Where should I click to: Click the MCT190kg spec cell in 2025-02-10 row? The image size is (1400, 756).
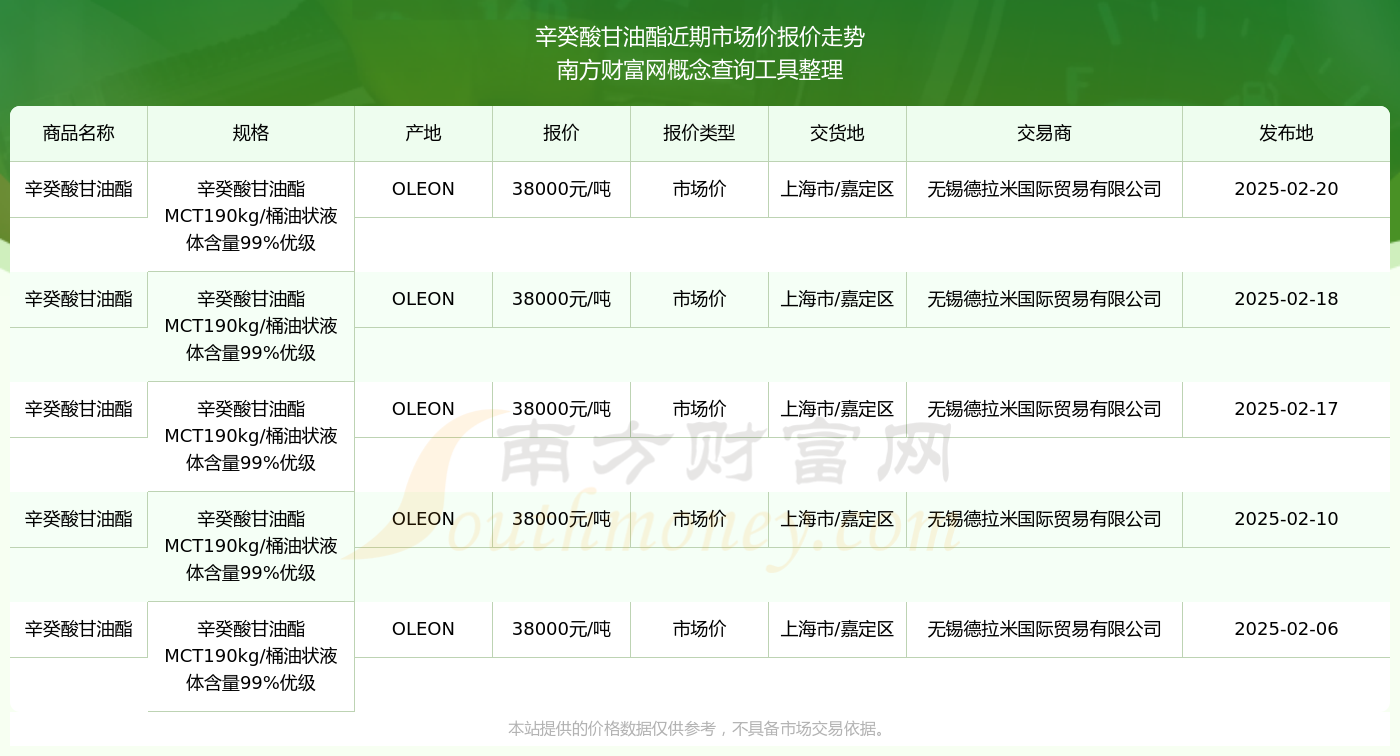coord(251,546)
